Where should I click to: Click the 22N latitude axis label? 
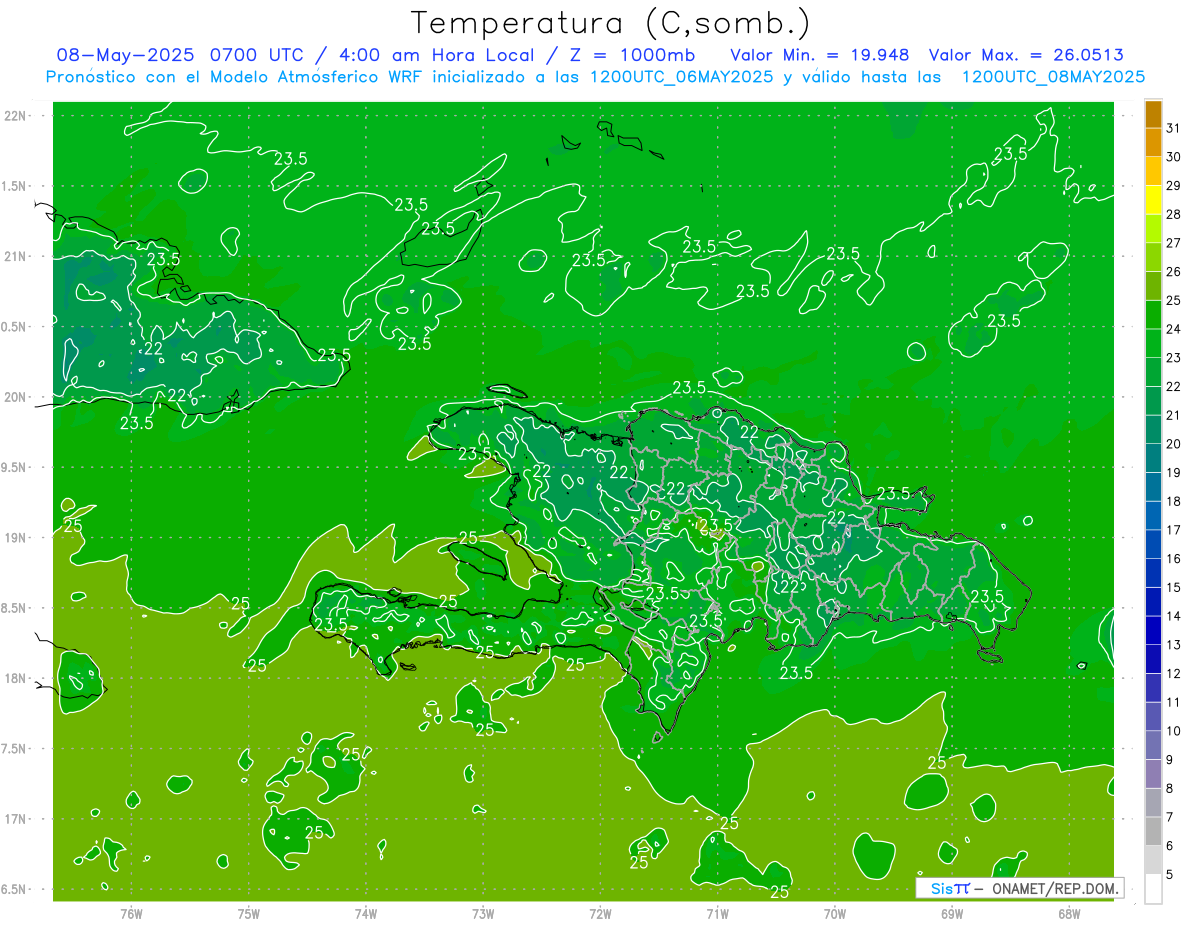(17, 116)
